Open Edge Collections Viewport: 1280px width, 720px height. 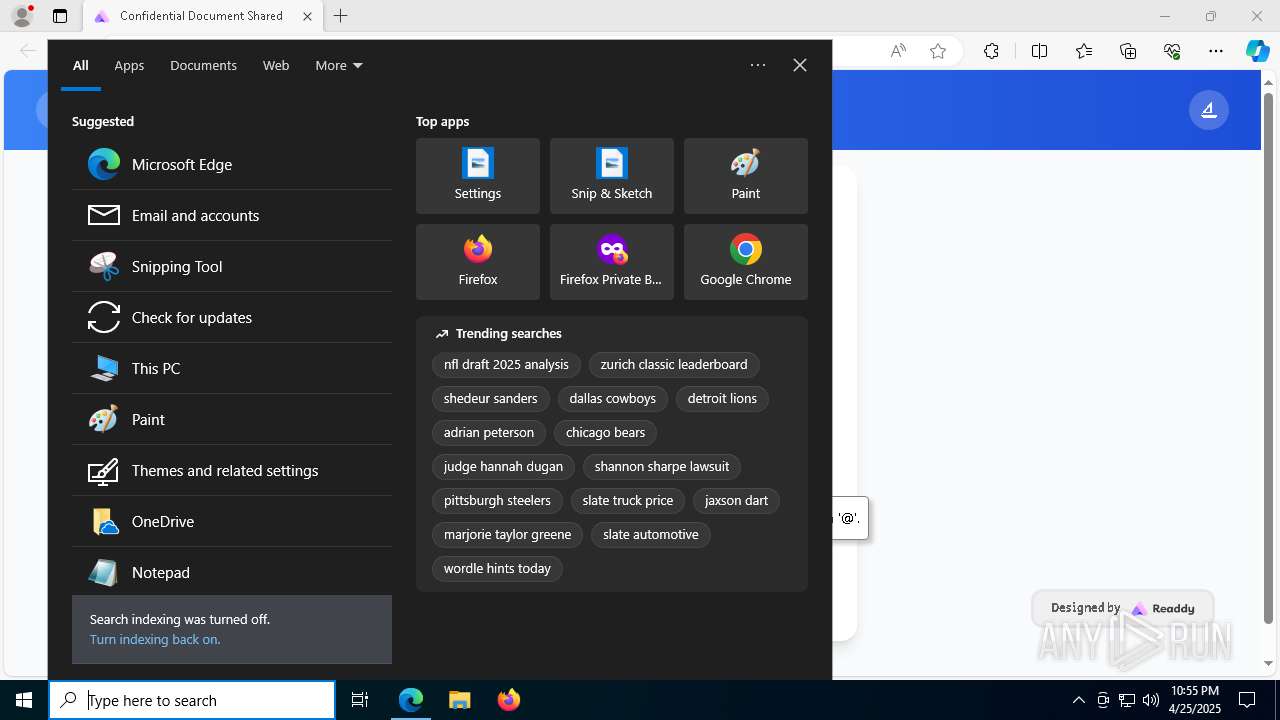pos(1128,51)
